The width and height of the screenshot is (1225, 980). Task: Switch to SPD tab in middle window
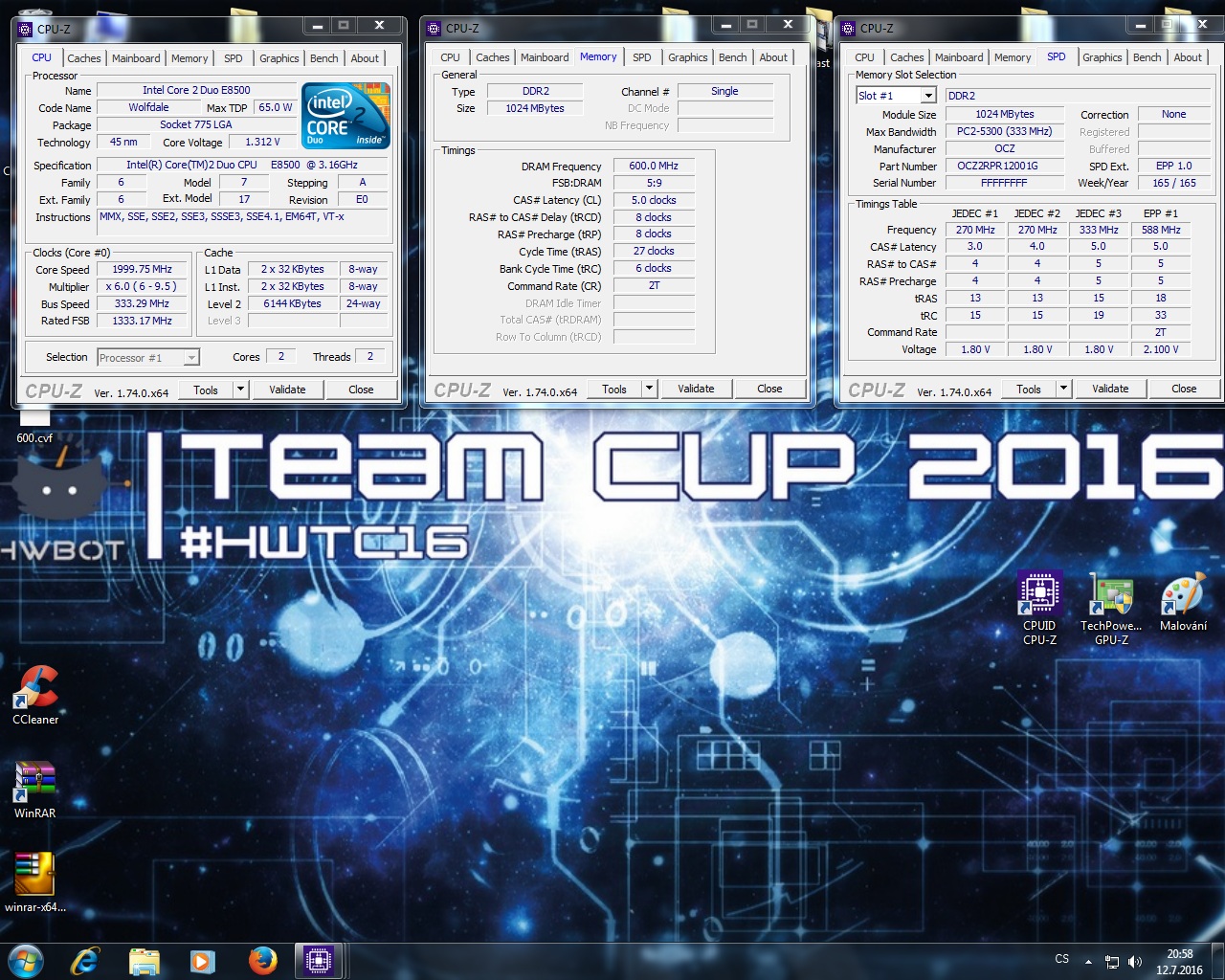[x=642, y=57]
